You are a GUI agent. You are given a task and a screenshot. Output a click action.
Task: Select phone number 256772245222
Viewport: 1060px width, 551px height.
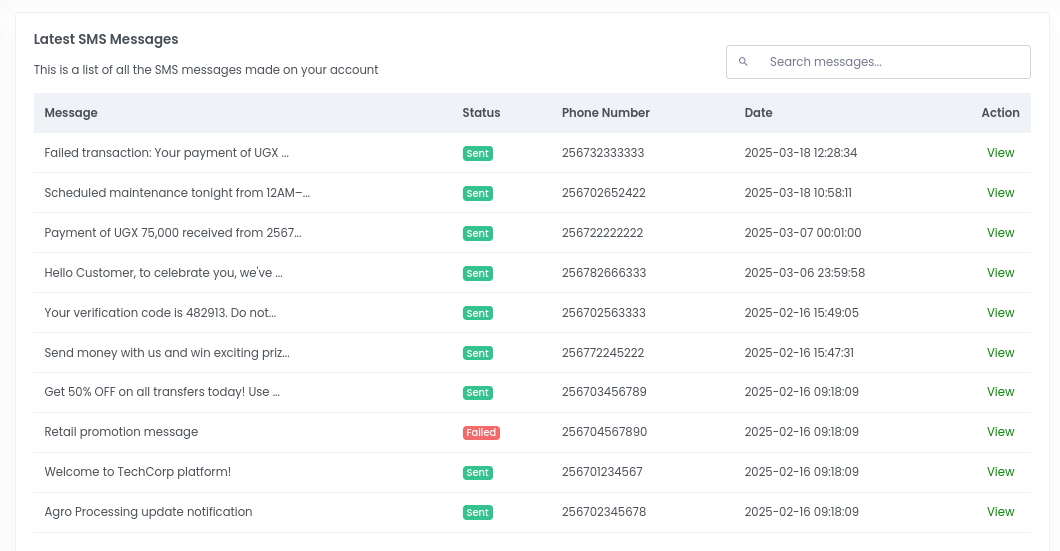(x=603, y=352)
